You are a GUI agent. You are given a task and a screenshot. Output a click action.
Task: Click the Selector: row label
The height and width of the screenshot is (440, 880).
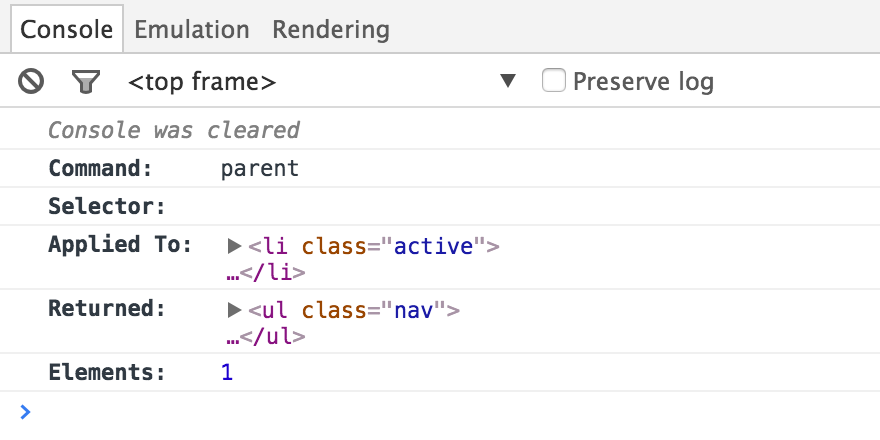(106, 207)
